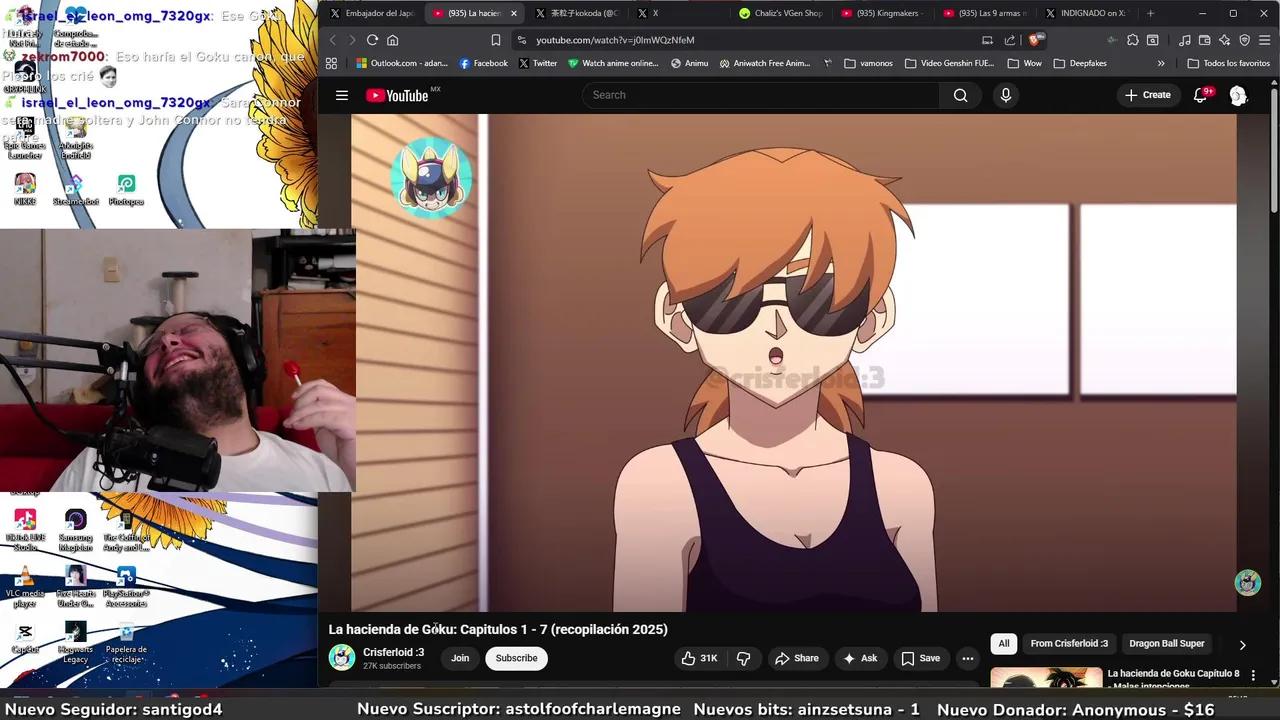
Task: Switch to INDIGNADO on X tab
Action: [1086, 13]
